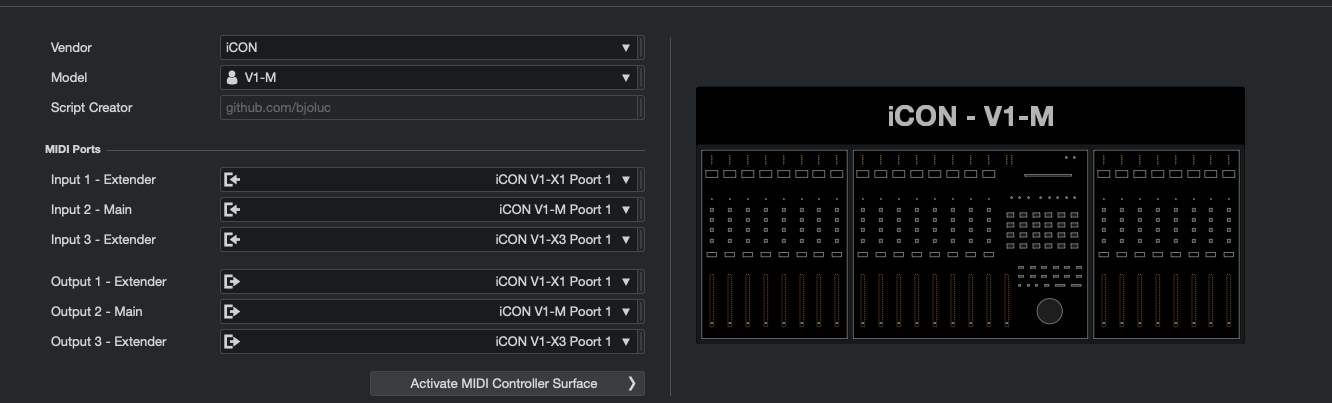Click the iCON V1-X3 Poort 1 value for Input 3
1332x403 pixels.
point(552,240)
